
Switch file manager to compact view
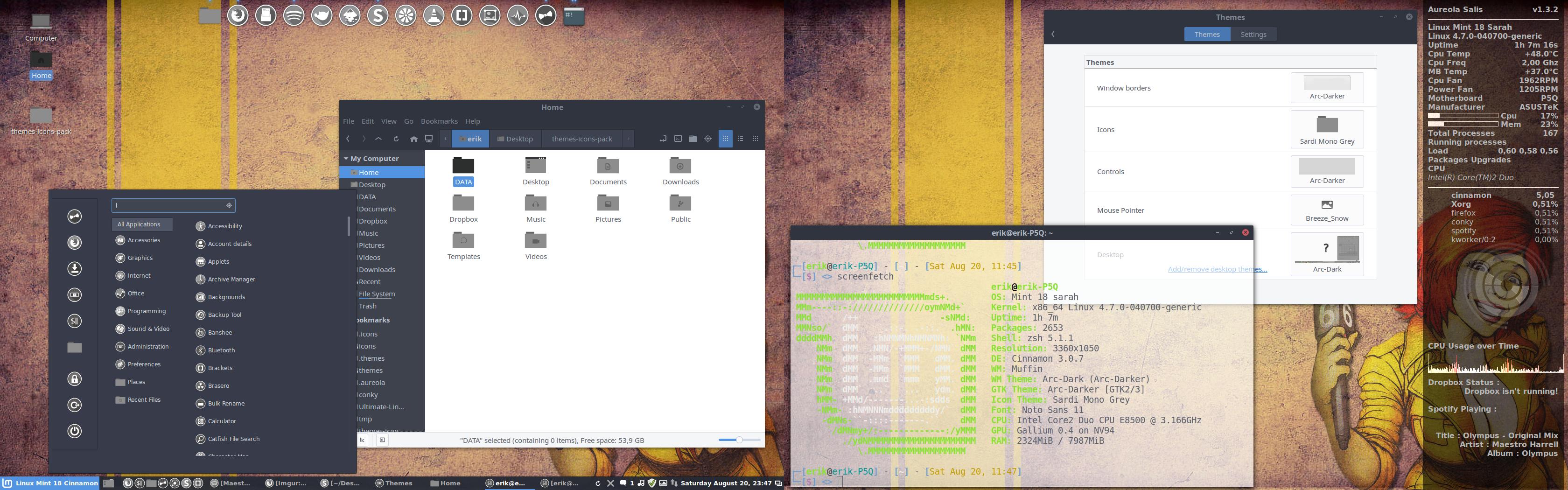click(756, 139)
